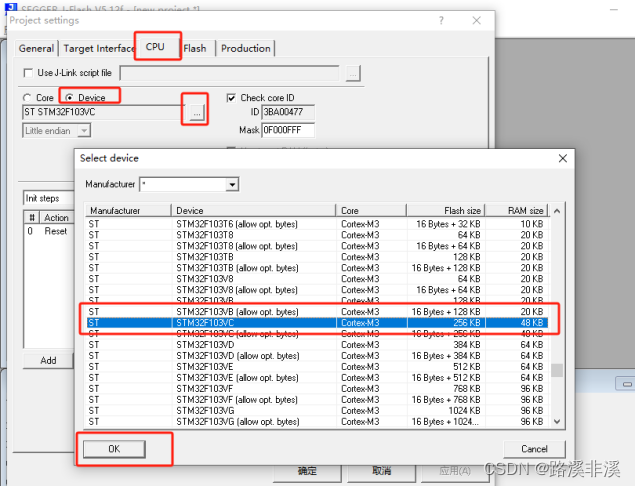Click the Add init step button

[48, 360]
